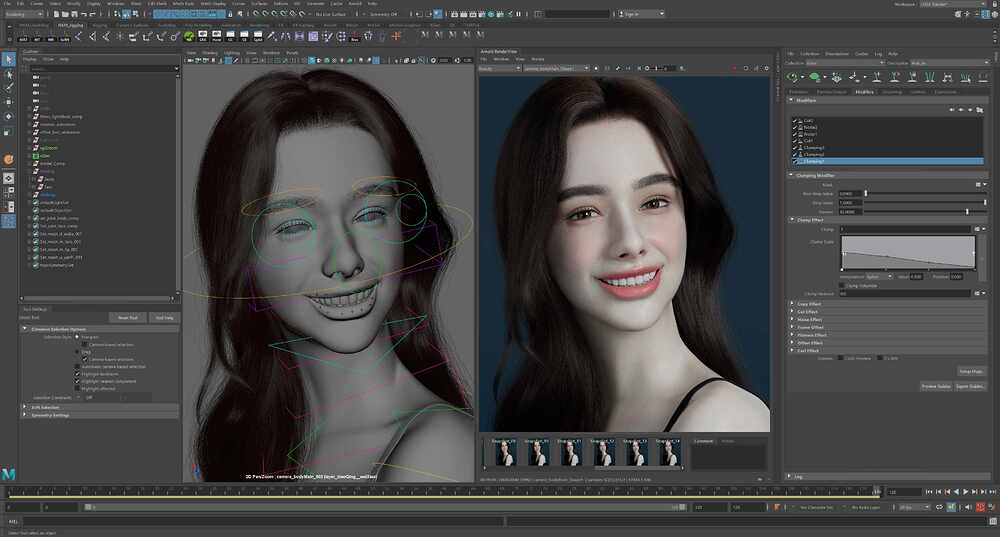Image resolution: width=1000 pixels, height=537 pixels.
Task: Select the Scale tool in the toolbox
Action: (8, 131)
